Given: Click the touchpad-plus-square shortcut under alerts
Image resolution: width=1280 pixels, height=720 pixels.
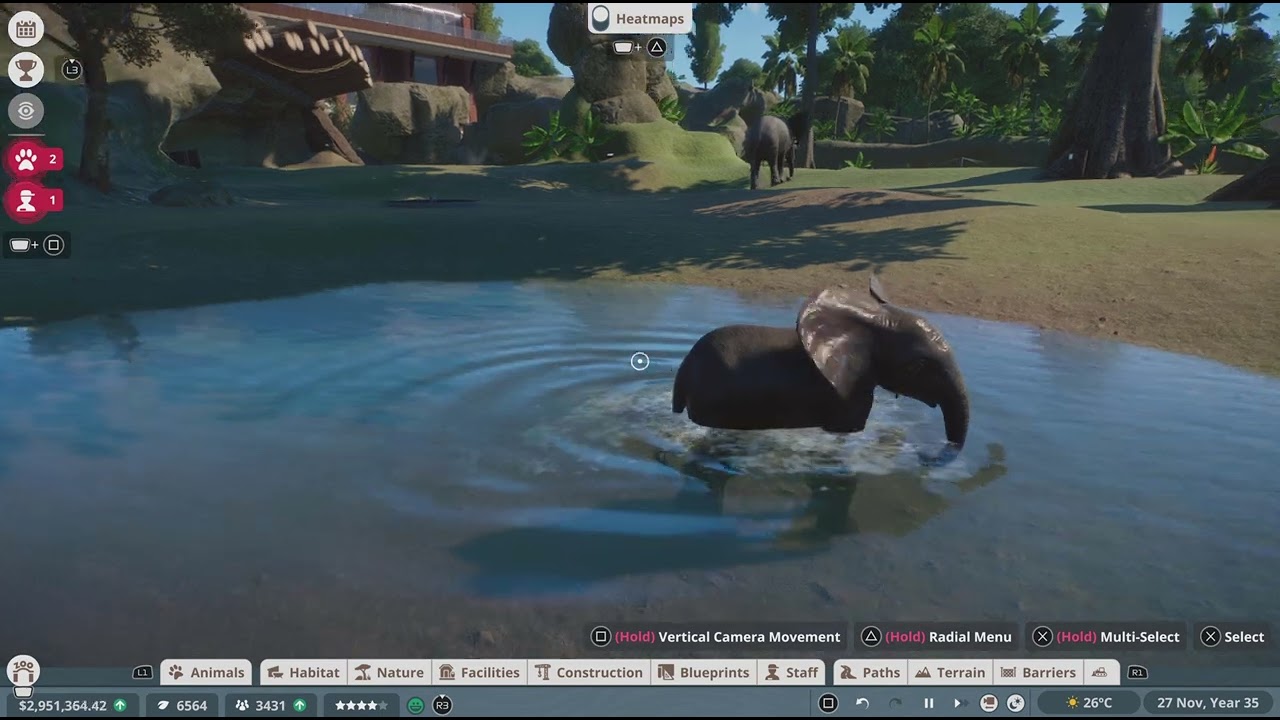Looking at the screenshot, I should click(x=37, y=245).
